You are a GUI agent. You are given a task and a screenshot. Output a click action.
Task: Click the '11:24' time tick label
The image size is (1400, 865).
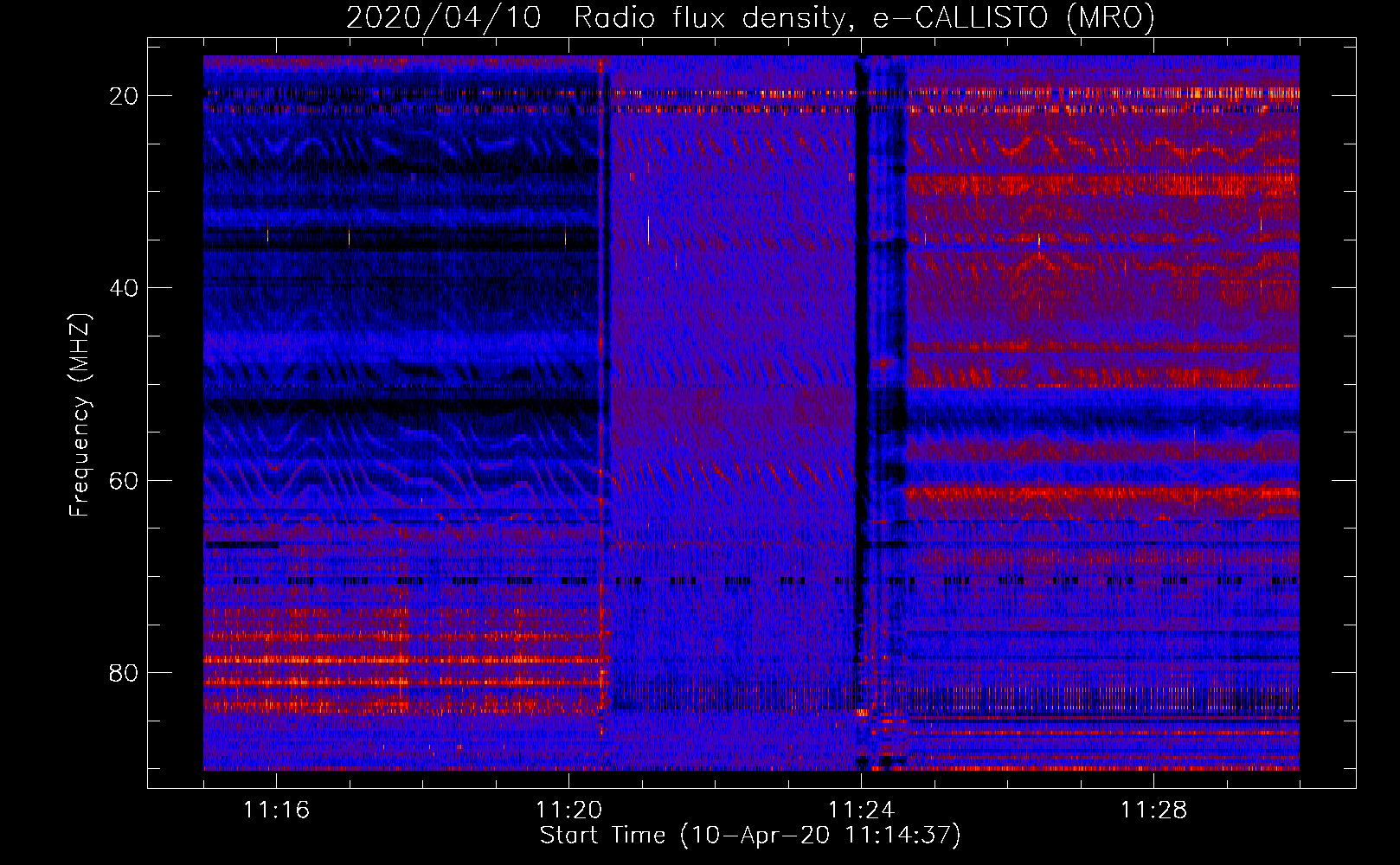coord(861,810)
